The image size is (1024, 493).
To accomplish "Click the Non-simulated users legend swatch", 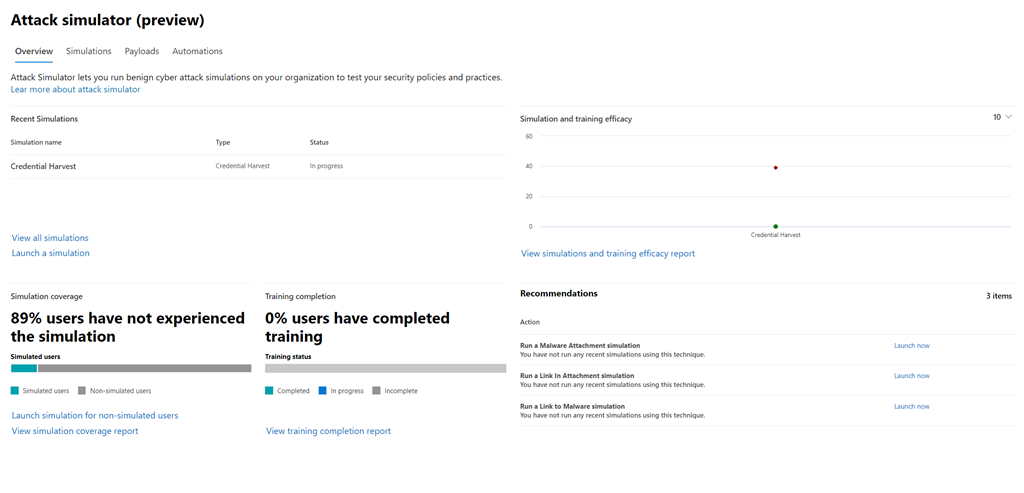I will coord(80,391).
